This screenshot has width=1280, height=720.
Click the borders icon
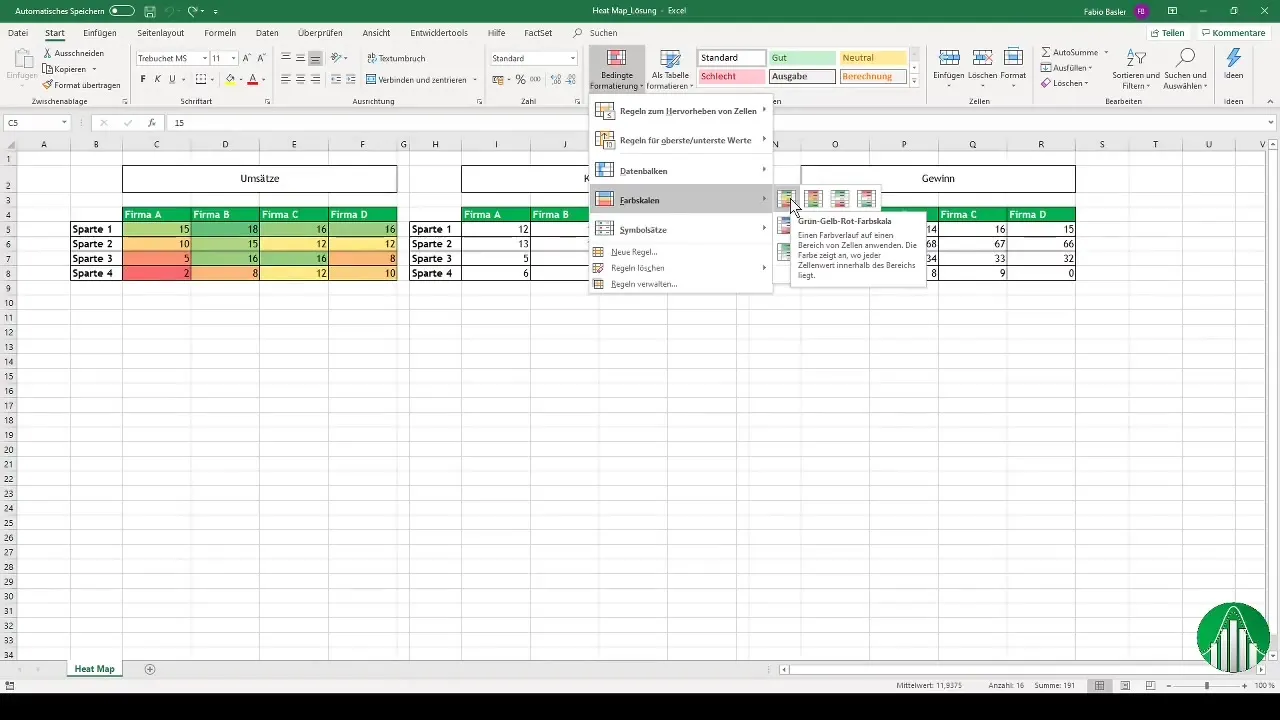pyautogui.click(x=200, y=79)
